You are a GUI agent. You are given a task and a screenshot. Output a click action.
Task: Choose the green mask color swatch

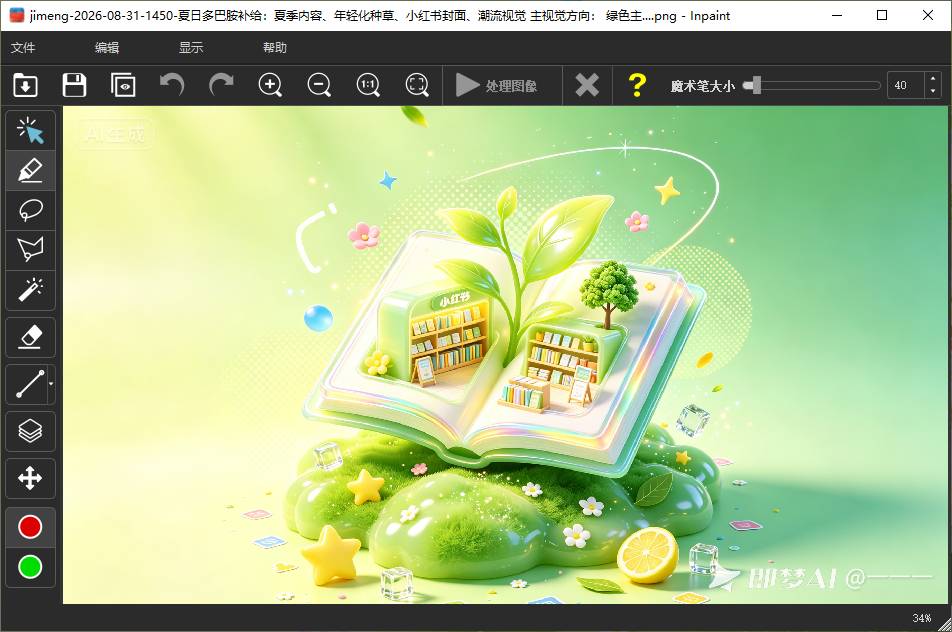pyautogui.click(x=30, y=567)
